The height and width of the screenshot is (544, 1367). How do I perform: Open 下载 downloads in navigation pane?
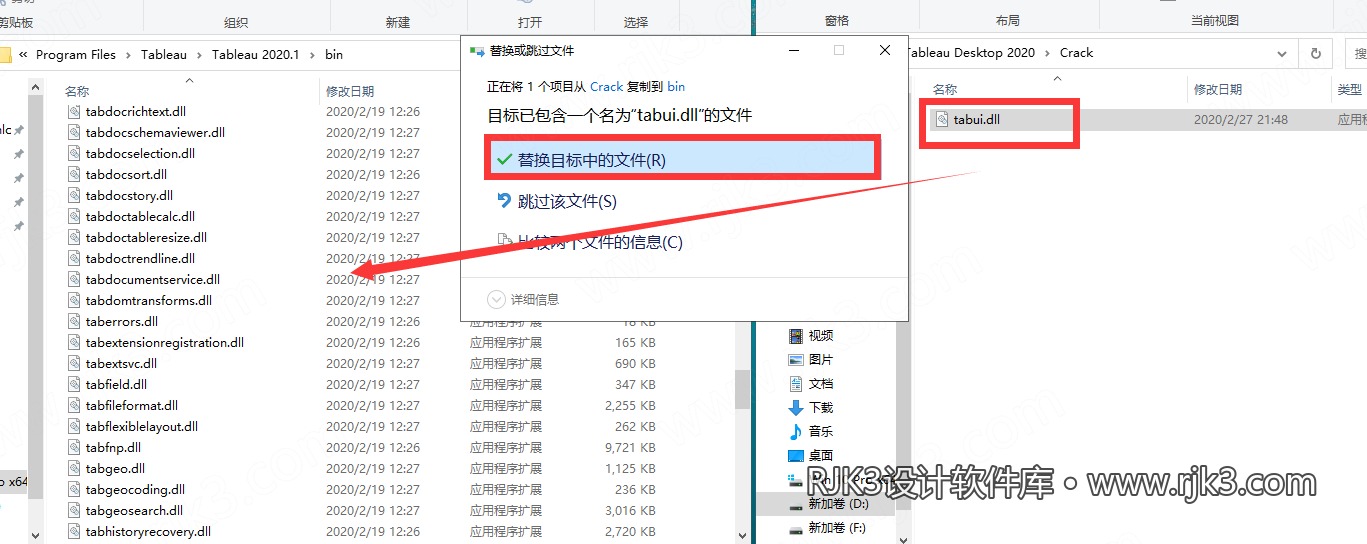tap(821, 408)
